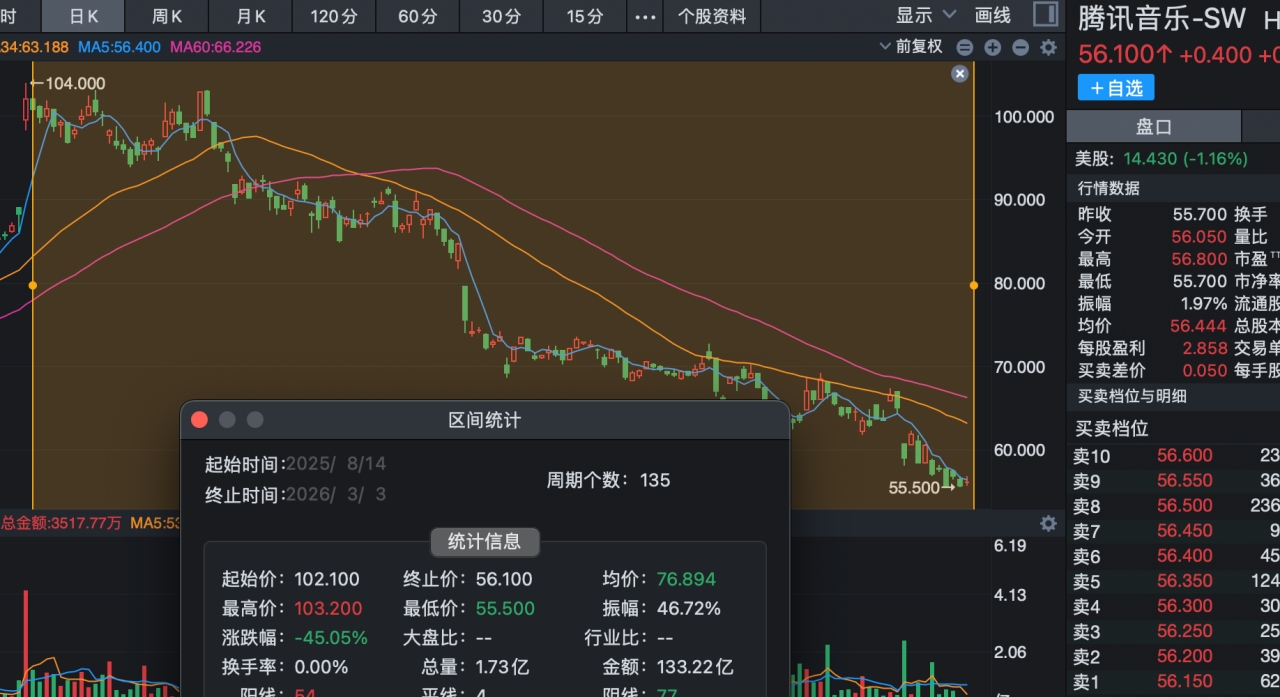The height and width of the screenshot is (697, 1280).
Task: Open volume panel settings gear
Action: [x=1048, y=523]
